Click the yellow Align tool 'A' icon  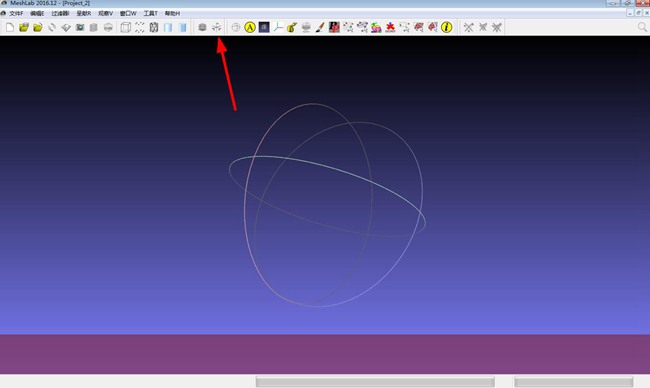(250, 27)
